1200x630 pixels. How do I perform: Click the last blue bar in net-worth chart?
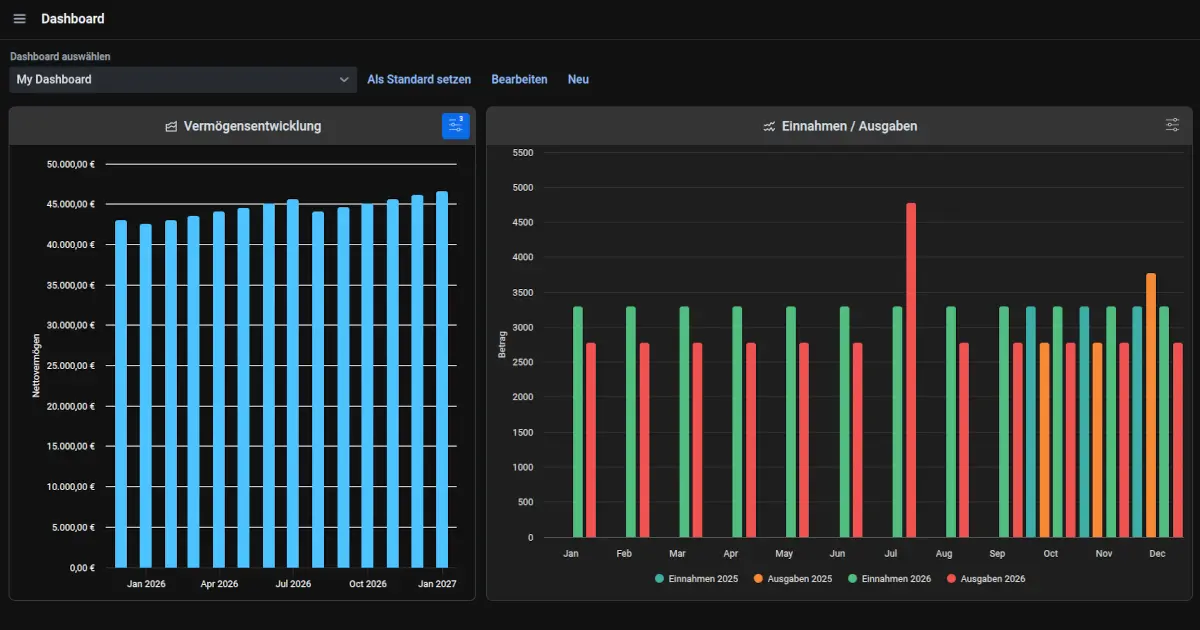[x=441, y=380]
